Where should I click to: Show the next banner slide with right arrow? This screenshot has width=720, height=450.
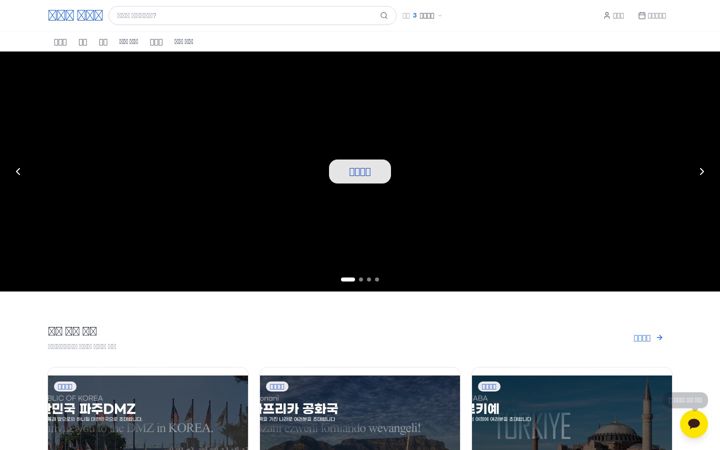tap(702, 171)
